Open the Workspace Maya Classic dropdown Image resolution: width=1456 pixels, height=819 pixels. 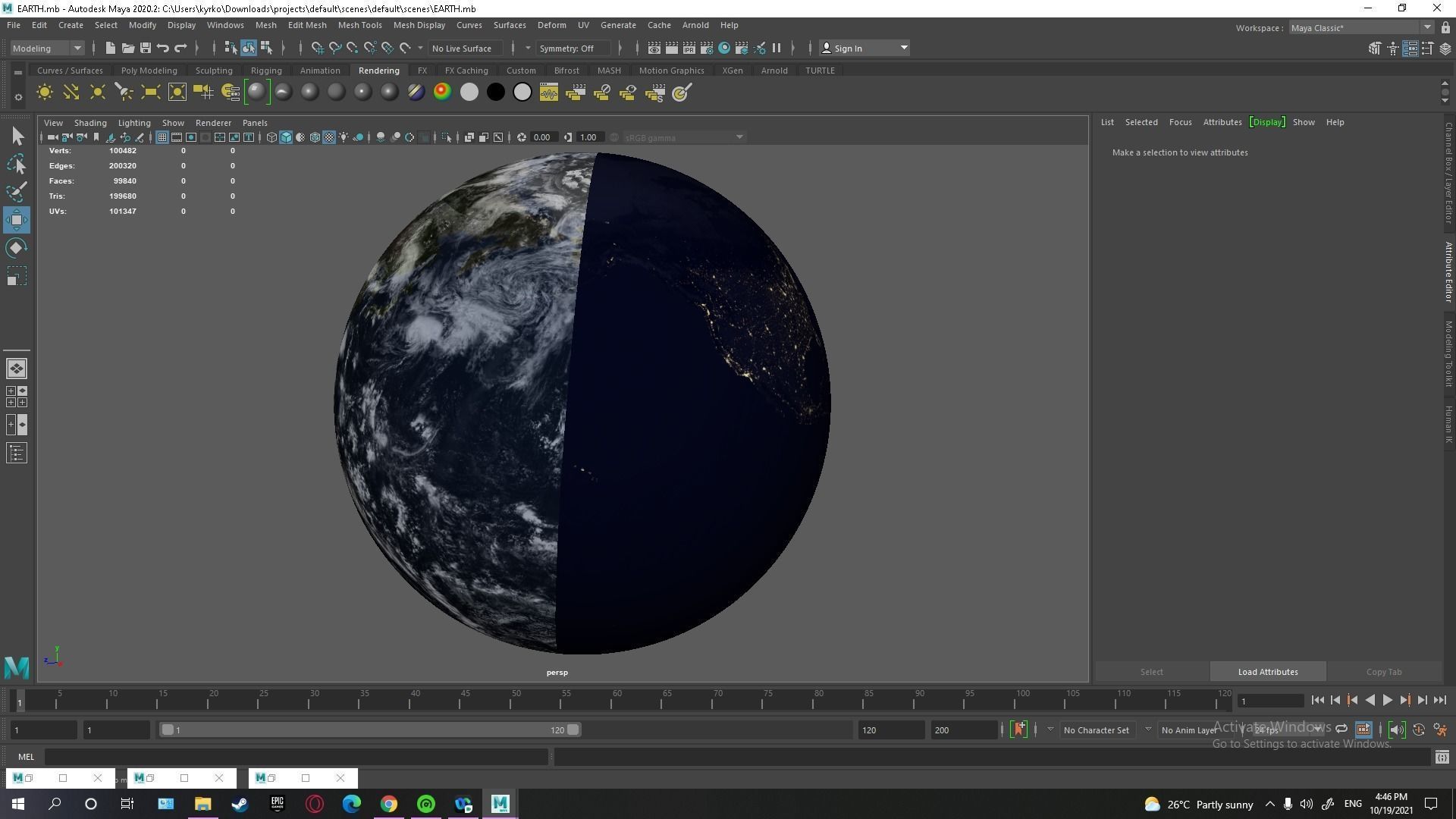pos(1361,27)
